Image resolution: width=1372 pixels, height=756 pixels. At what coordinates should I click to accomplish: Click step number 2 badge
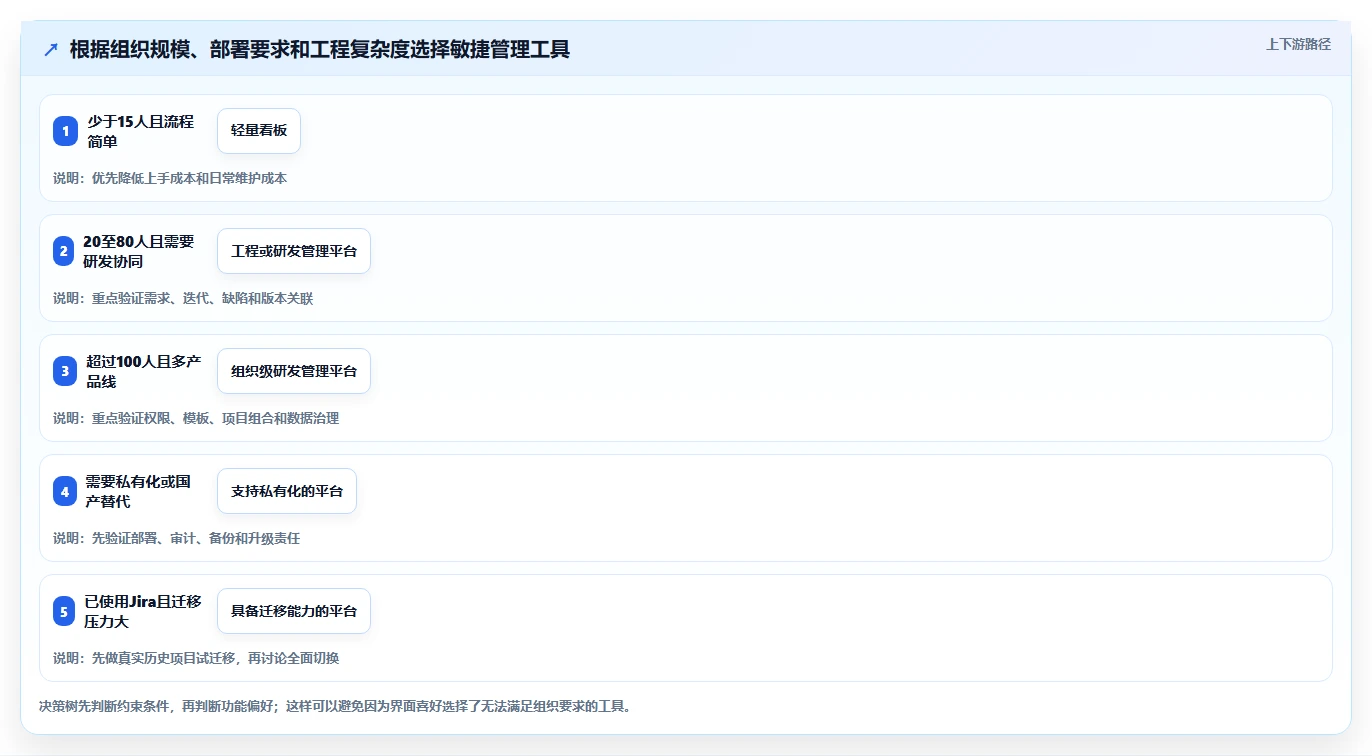coord(65,251)
